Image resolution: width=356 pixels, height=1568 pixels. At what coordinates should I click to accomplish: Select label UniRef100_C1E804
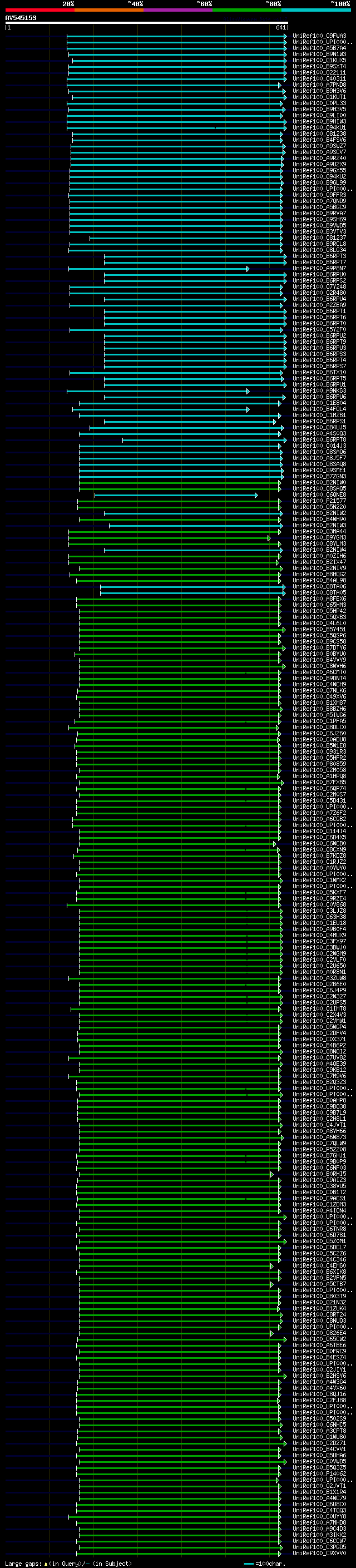pyautogui.click(x=319, y=403)
